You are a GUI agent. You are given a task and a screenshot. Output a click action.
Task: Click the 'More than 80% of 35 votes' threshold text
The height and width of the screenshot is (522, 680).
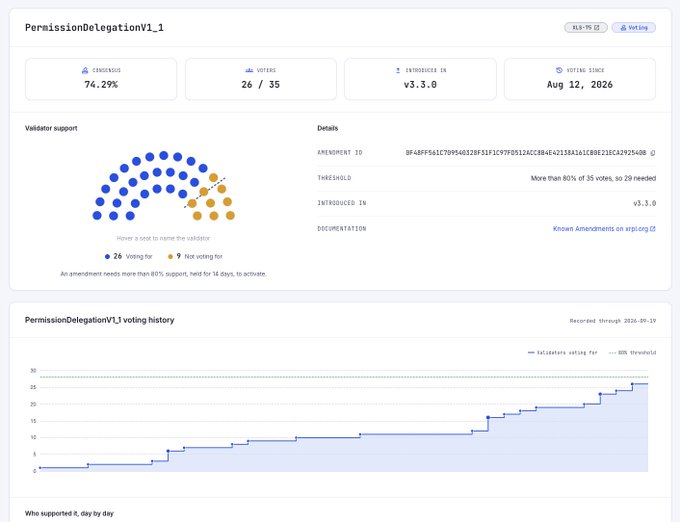593,178
